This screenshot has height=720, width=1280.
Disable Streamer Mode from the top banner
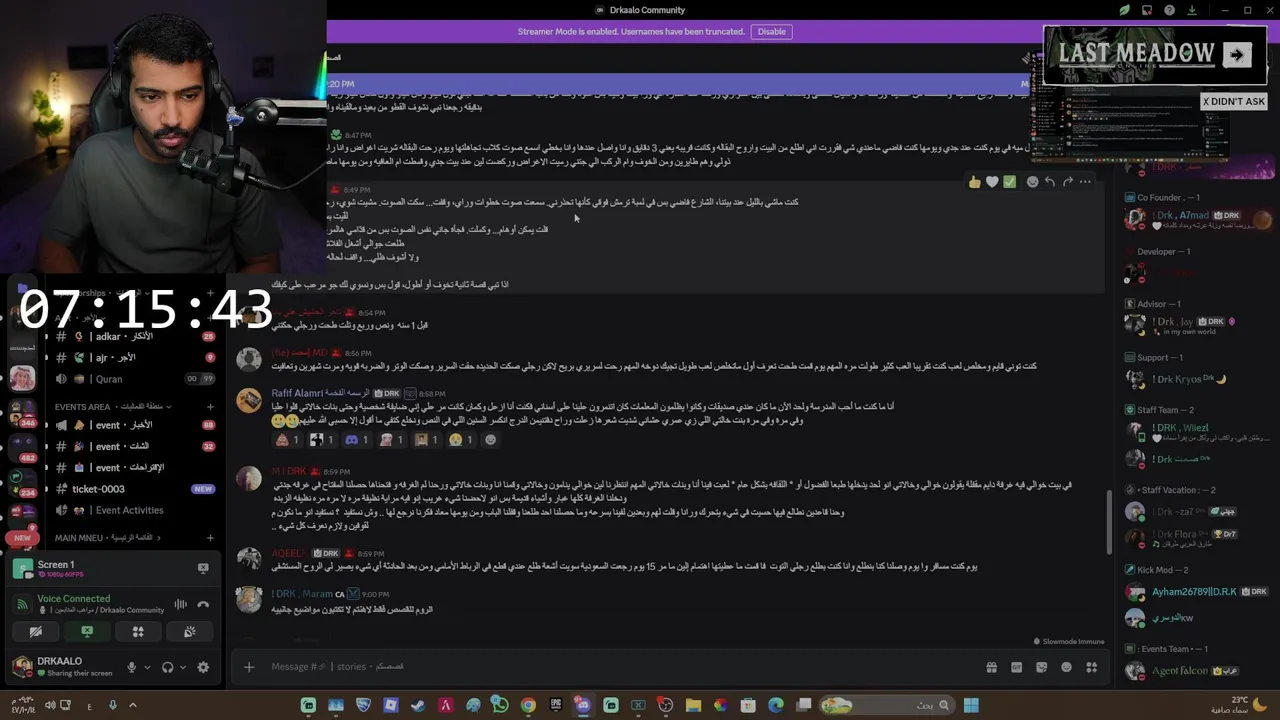pyautogui.click(x=771, y=32)
